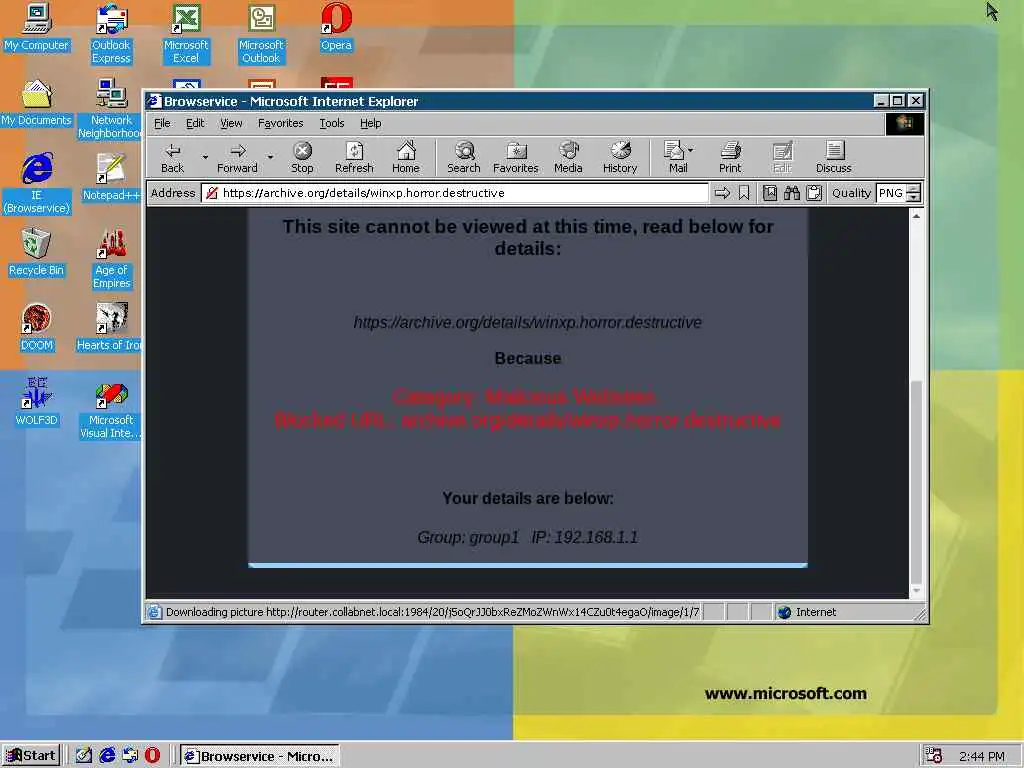Go to the Home page
The image size is (1024, 768).
click(x=406, y=157)
